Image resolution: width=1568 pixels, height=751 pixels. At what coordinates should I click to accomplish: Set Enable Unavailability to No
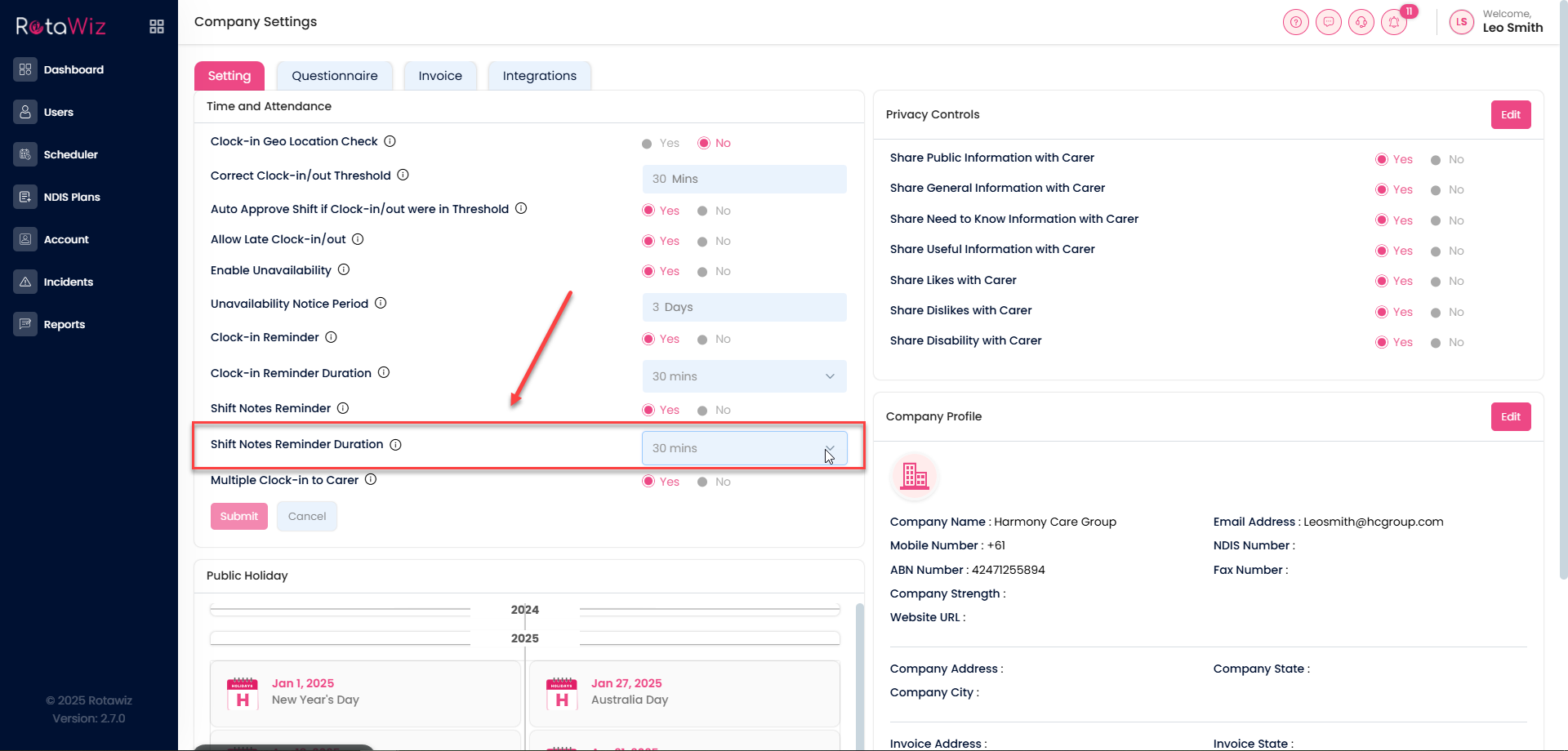pyautogui.click(x=702, y=272)
